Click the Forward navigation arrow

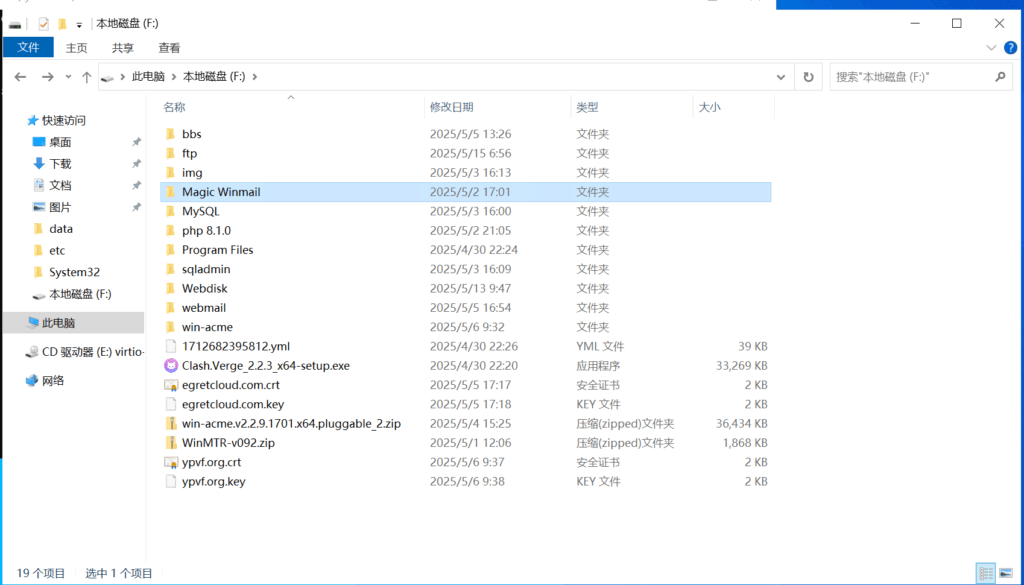48,77
